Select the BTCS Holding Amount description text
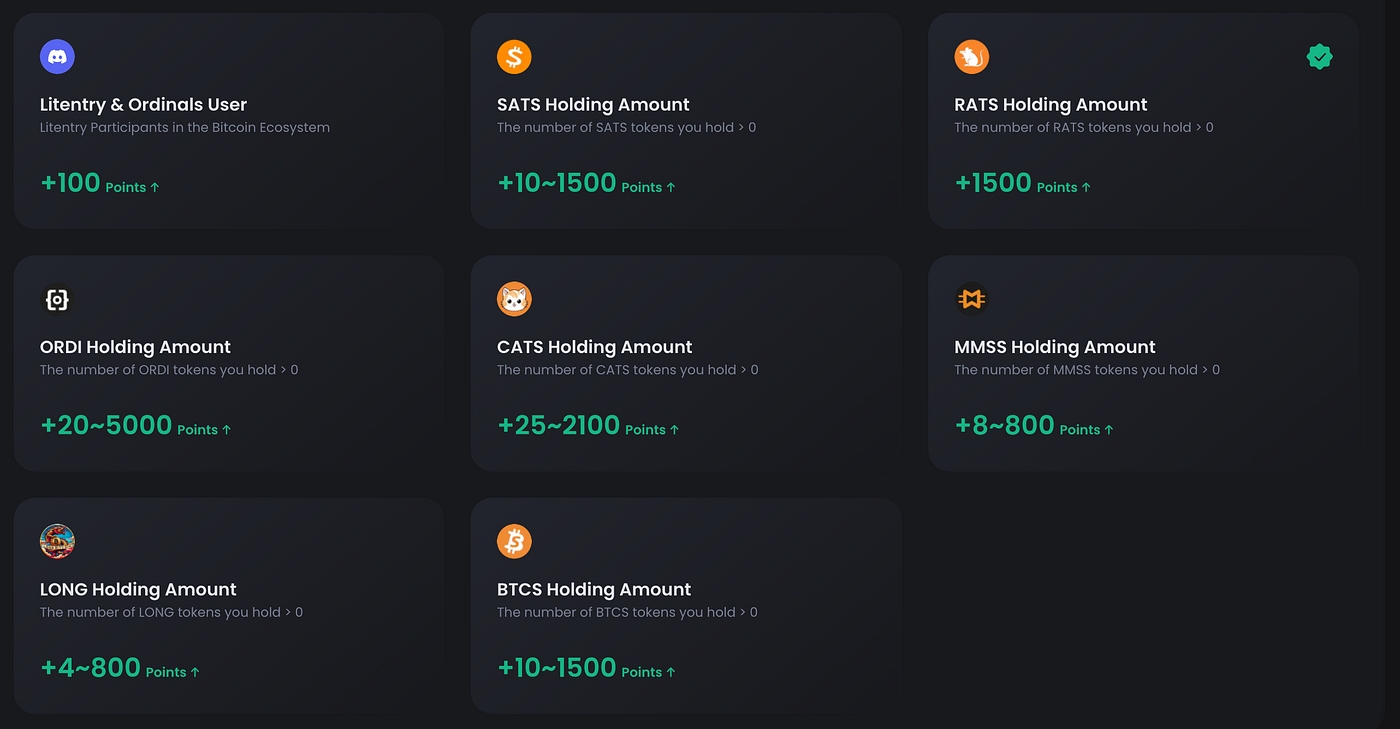The width and height of the screenshot is (1400, 729). click(x=627, y=612)
